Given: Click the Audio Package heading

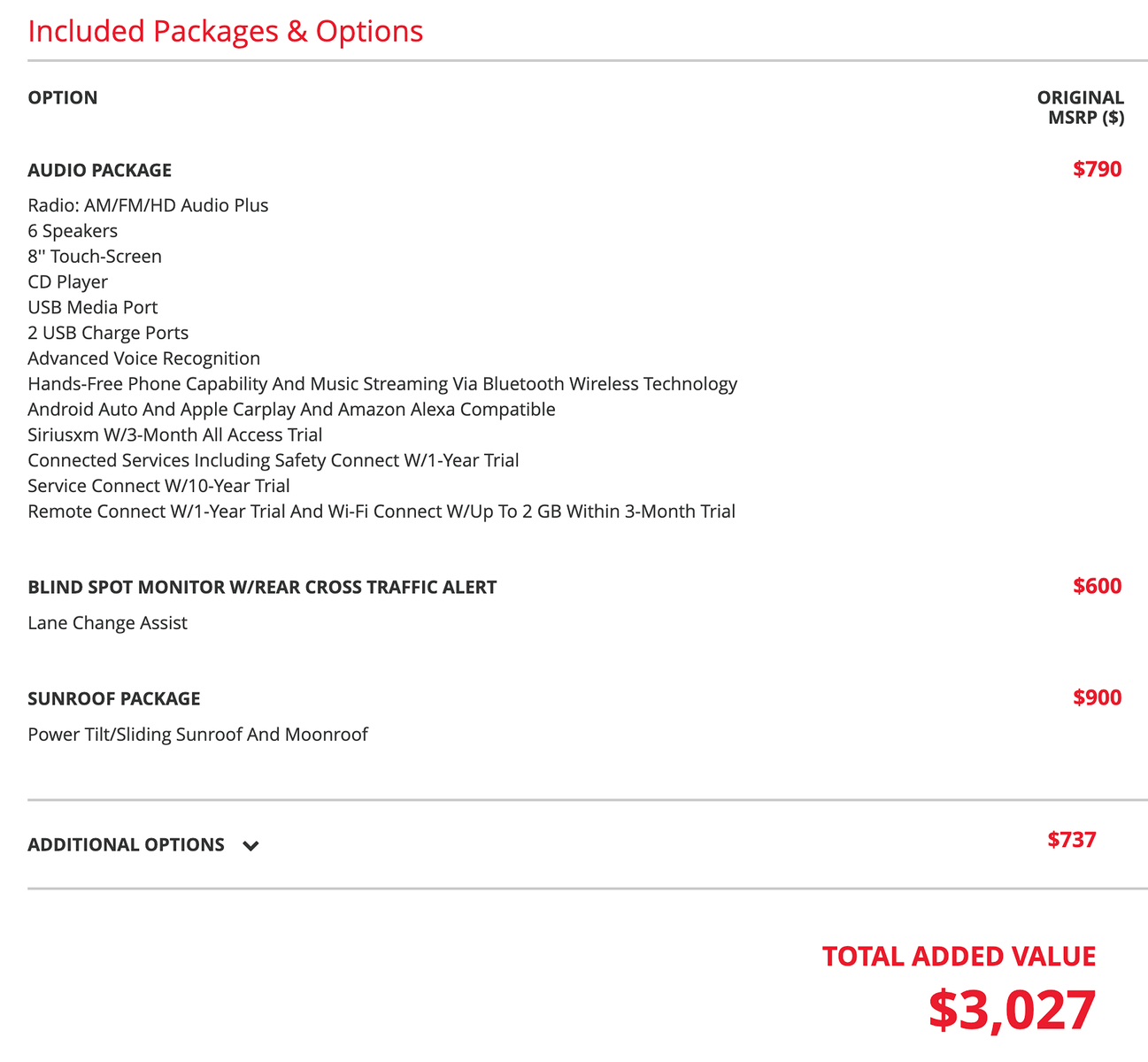Looking at the screenshot, I should 100,170.
